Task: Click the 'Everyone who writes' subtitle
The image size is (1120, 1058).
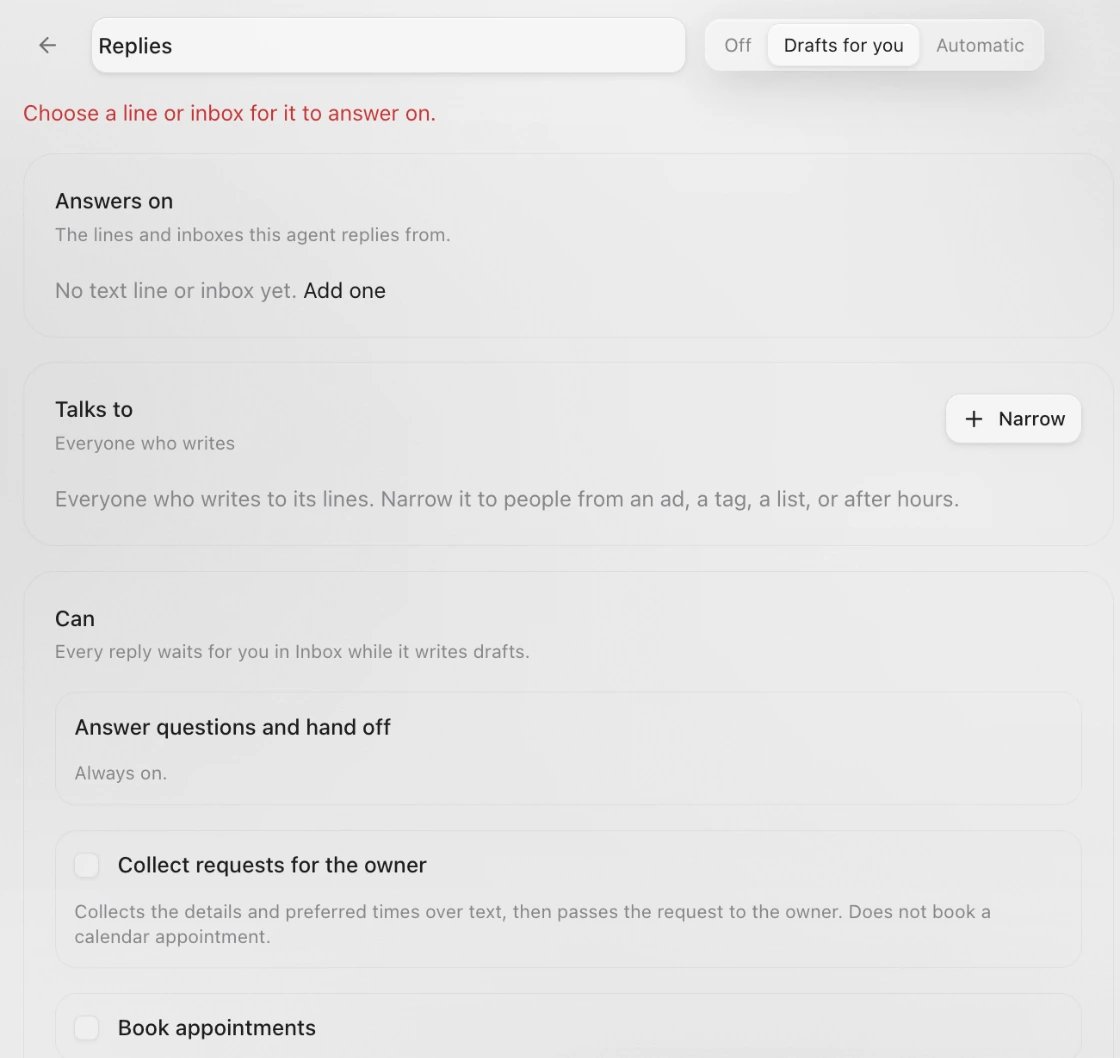Action: [145, 444]
